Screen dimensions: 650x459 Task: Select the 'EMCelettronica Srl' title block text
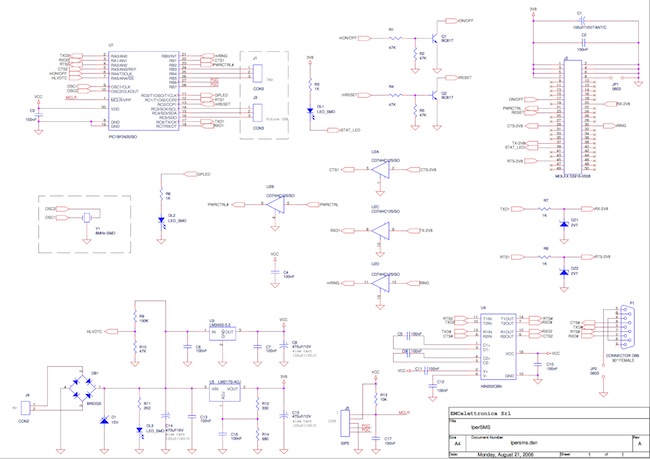pyautogui.click(x=481, y=413)
